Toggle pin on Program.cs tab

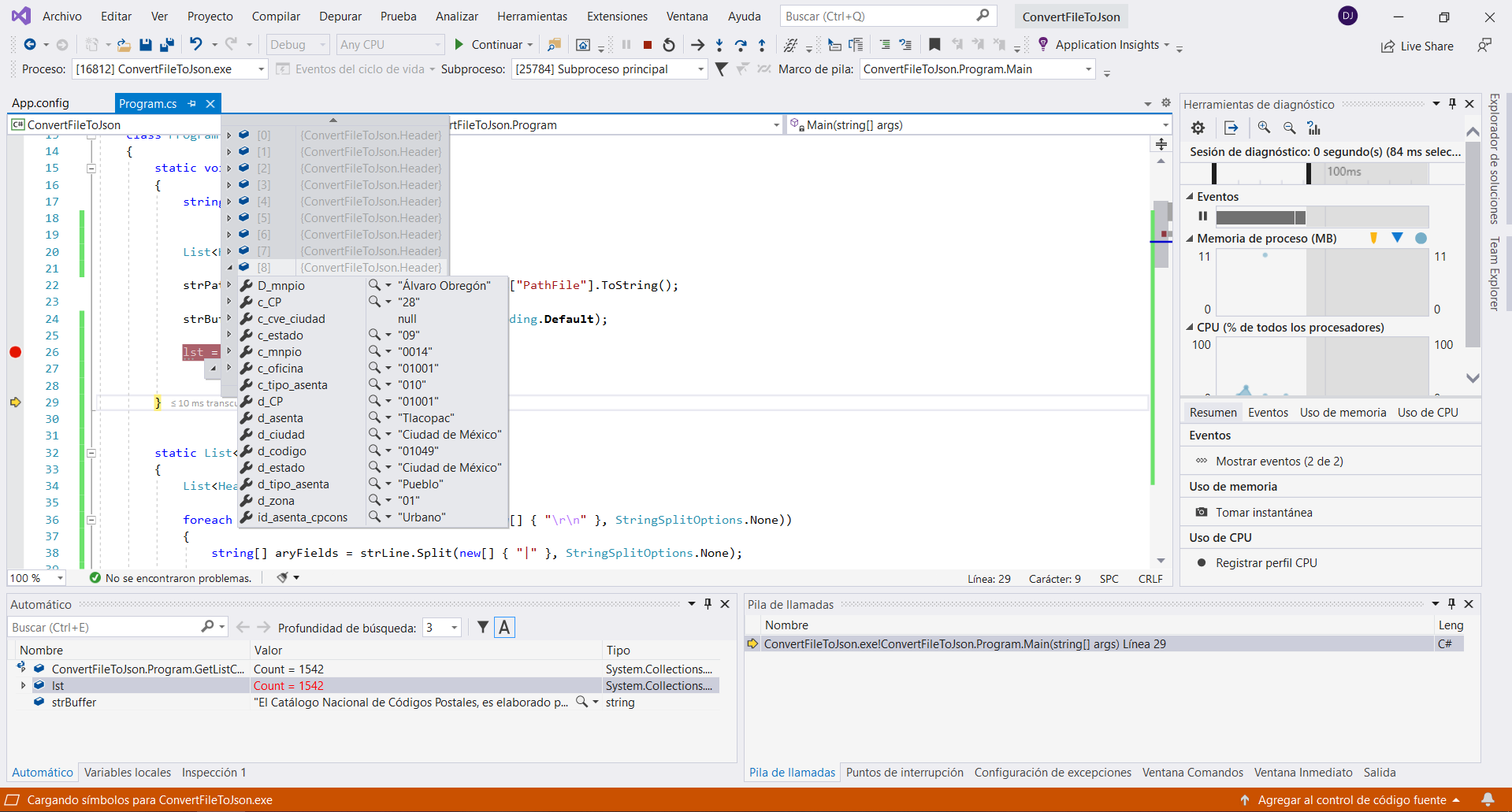click(x=191, y=103)
